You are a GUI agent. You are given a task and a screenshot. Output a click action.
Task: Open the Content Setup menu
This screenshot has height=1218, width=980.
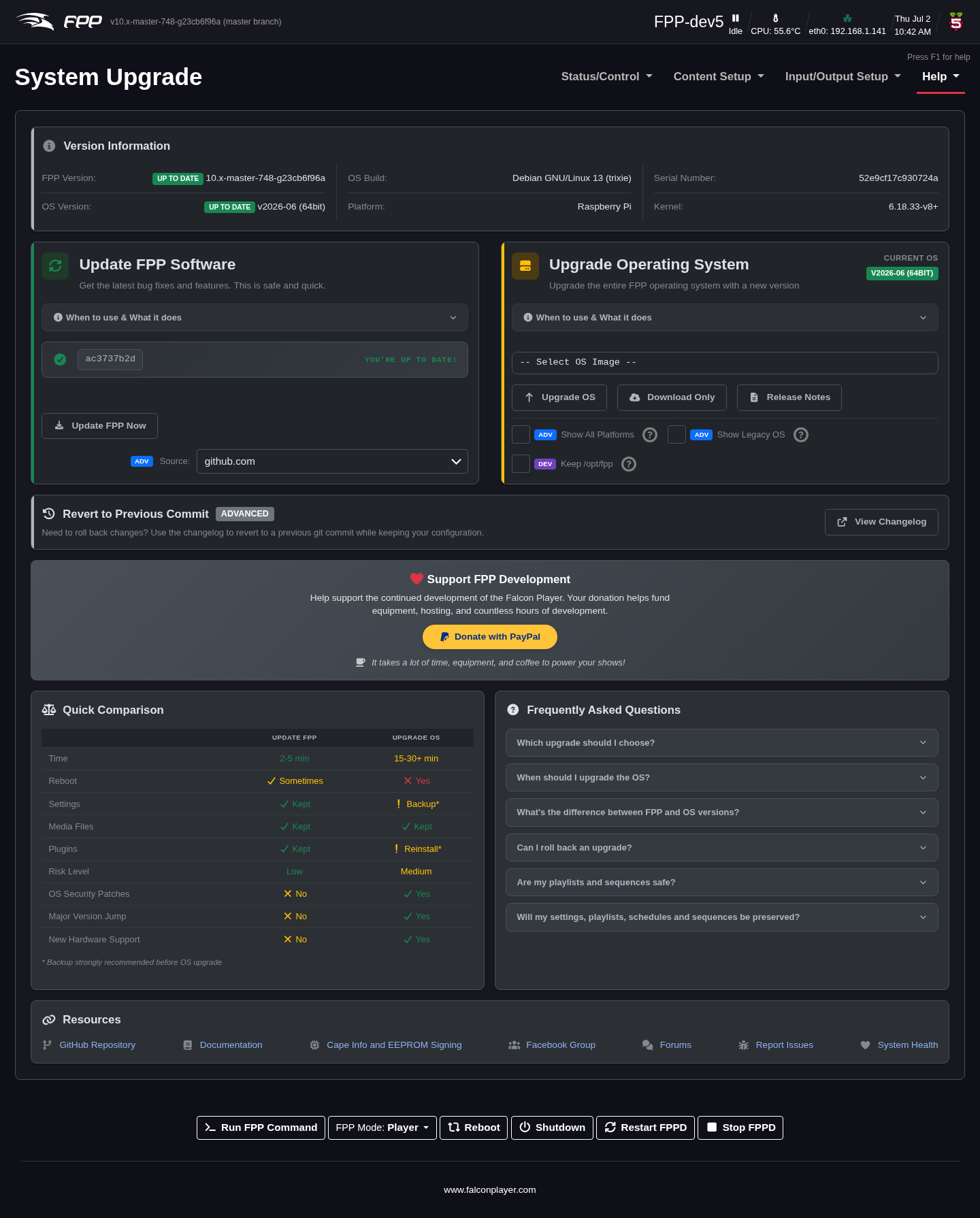(x=719, y=77)
